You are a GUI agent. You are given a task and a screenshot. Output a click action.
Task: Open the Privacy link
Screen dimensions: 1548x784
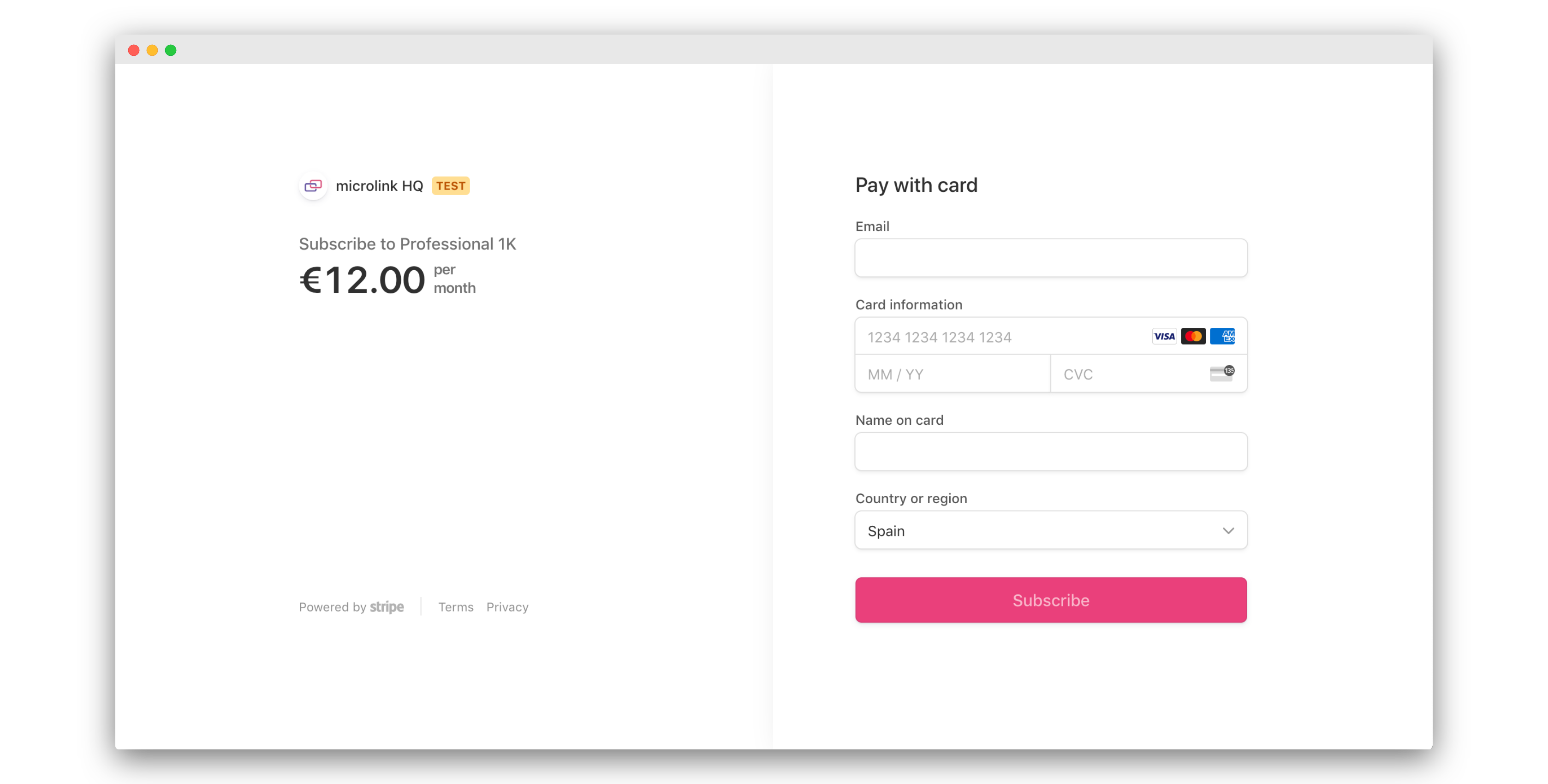click(x=507, y=607)
